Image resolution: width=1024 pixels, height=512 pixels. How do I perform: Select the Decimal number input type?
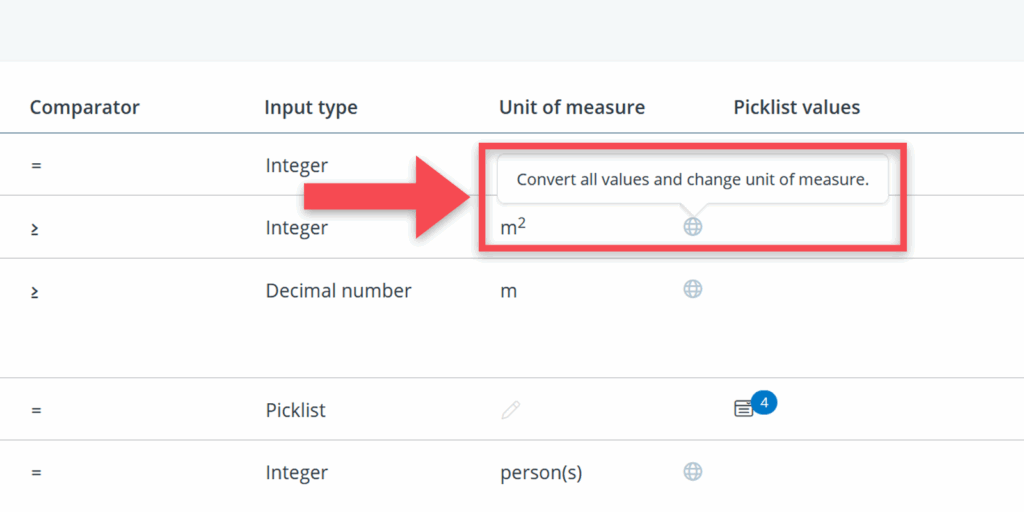(338, 291)
